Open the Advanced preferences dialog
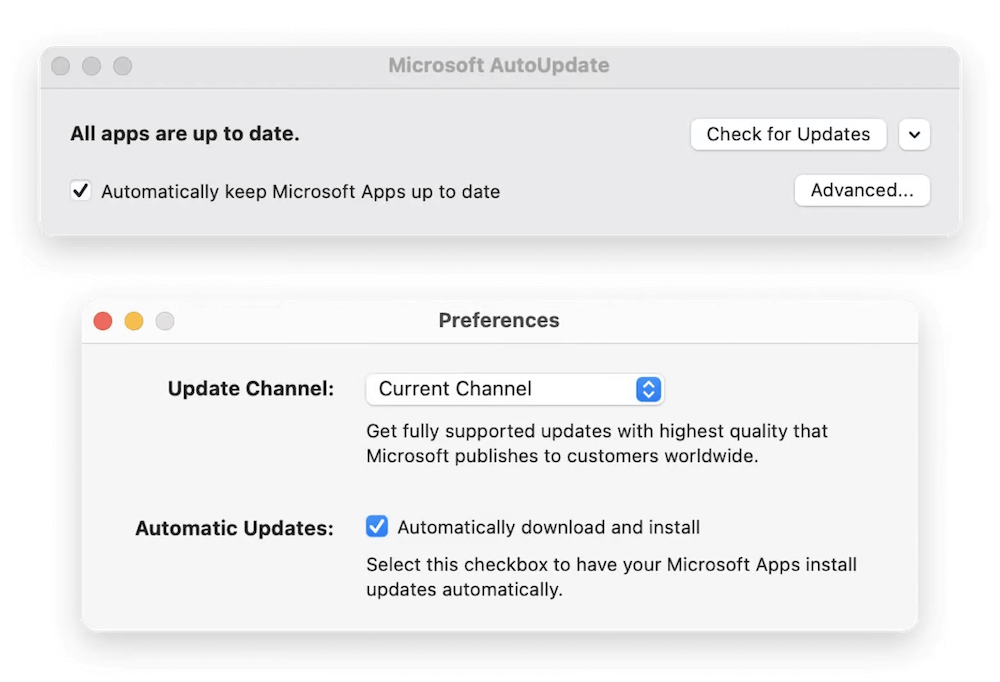The height and width of the screenshot is (682, 1000). tap(861, 190)
